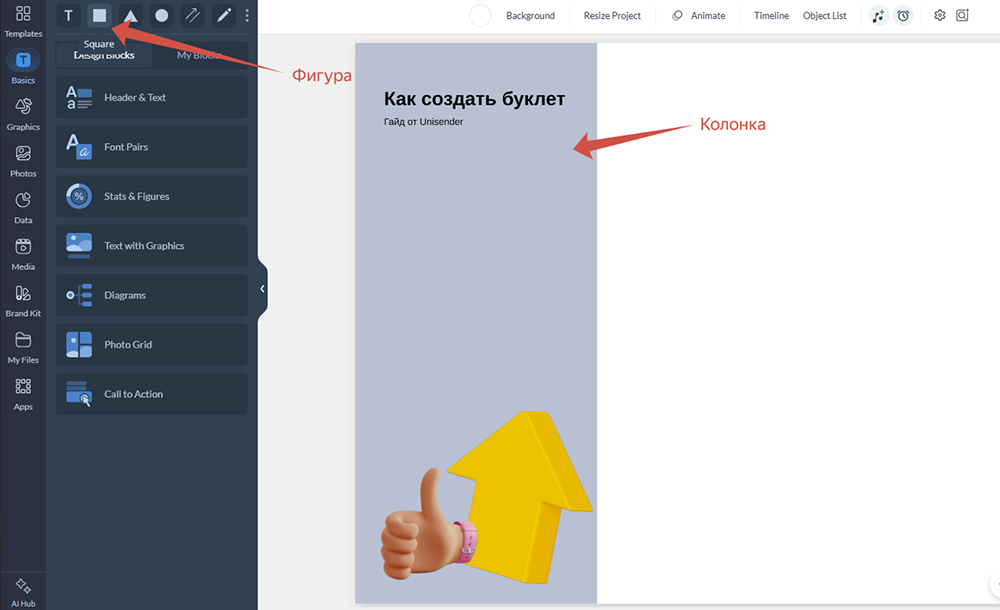Switch to the Design Blocks tab
This screenshot has width=1000, height=610.
pyautogui.click(x=104, y=56)
